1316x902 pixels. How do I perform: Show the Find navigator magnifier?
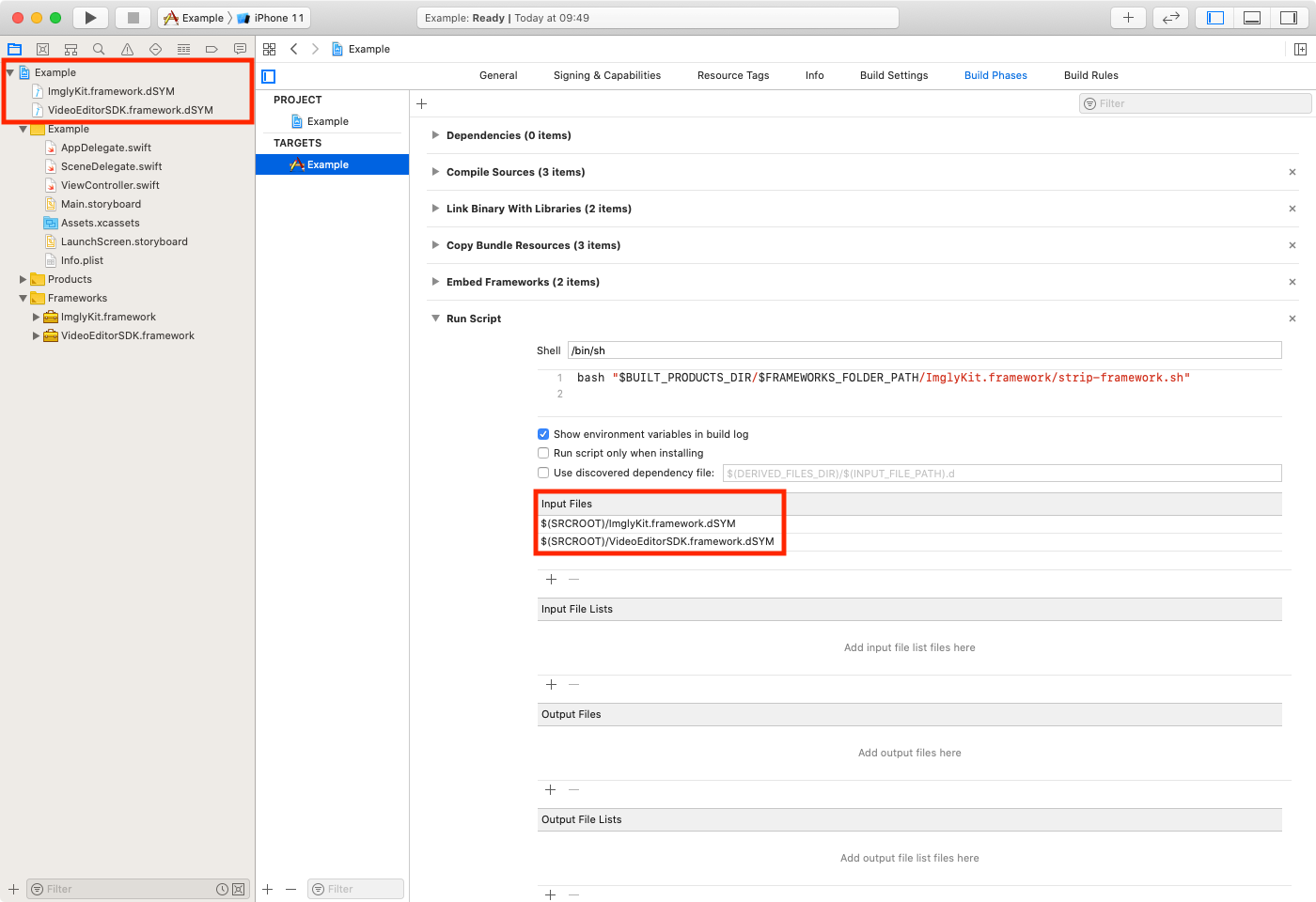(99, 49)
